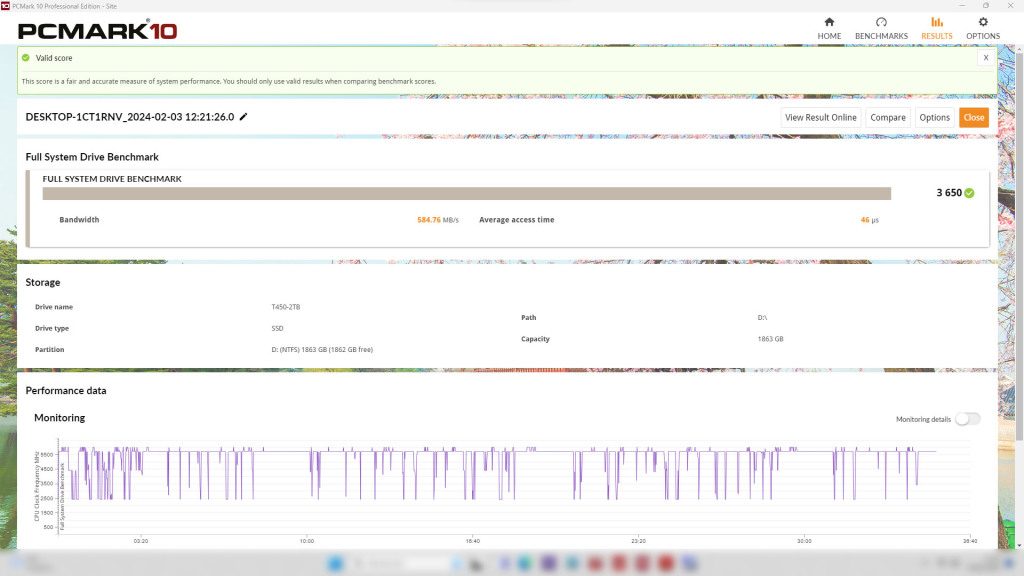Dismiss the Valid score banner with X
This screenshot has height=576, width=1024.
pyautogui.click(x=985, y=57)
